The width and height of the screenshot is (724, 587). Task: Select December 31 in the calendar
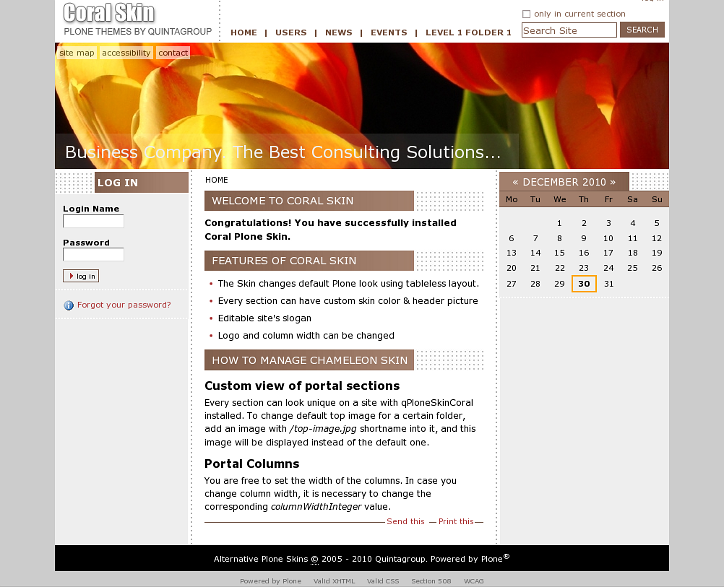coord(609,284)
